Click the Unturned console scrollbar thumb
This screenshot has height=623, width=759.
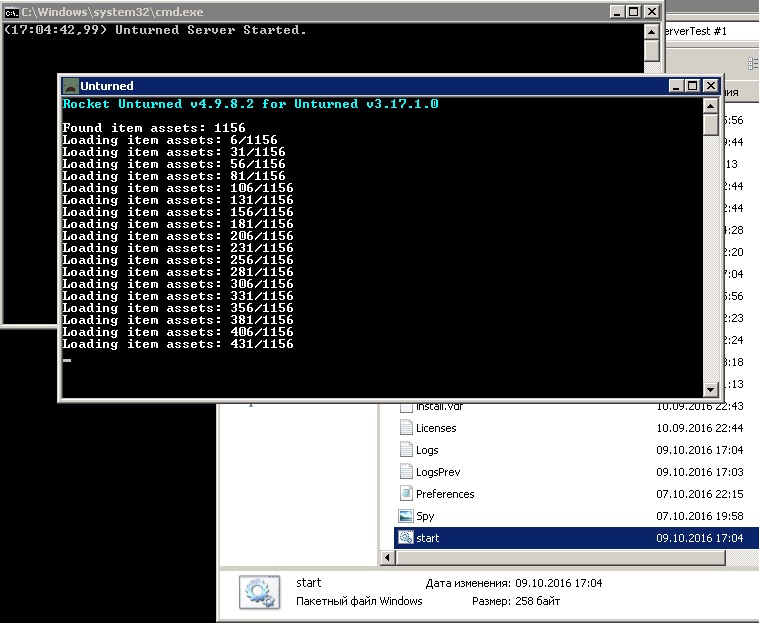[710, 125]
